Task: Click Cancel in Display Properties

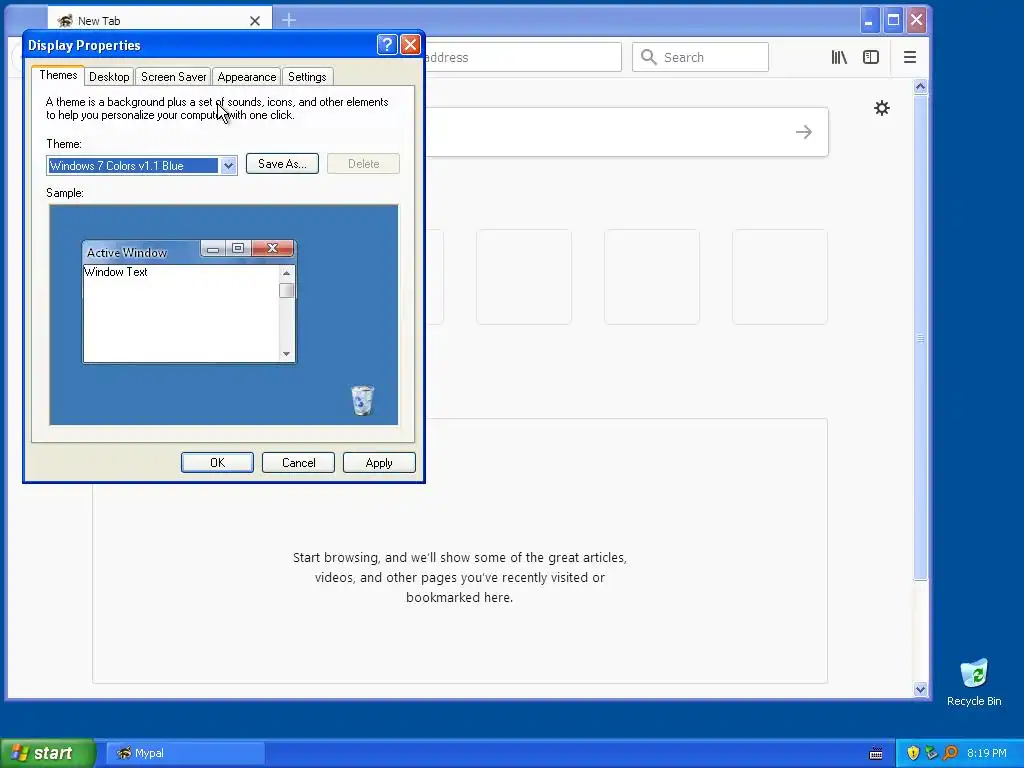Action: [298, 462]
